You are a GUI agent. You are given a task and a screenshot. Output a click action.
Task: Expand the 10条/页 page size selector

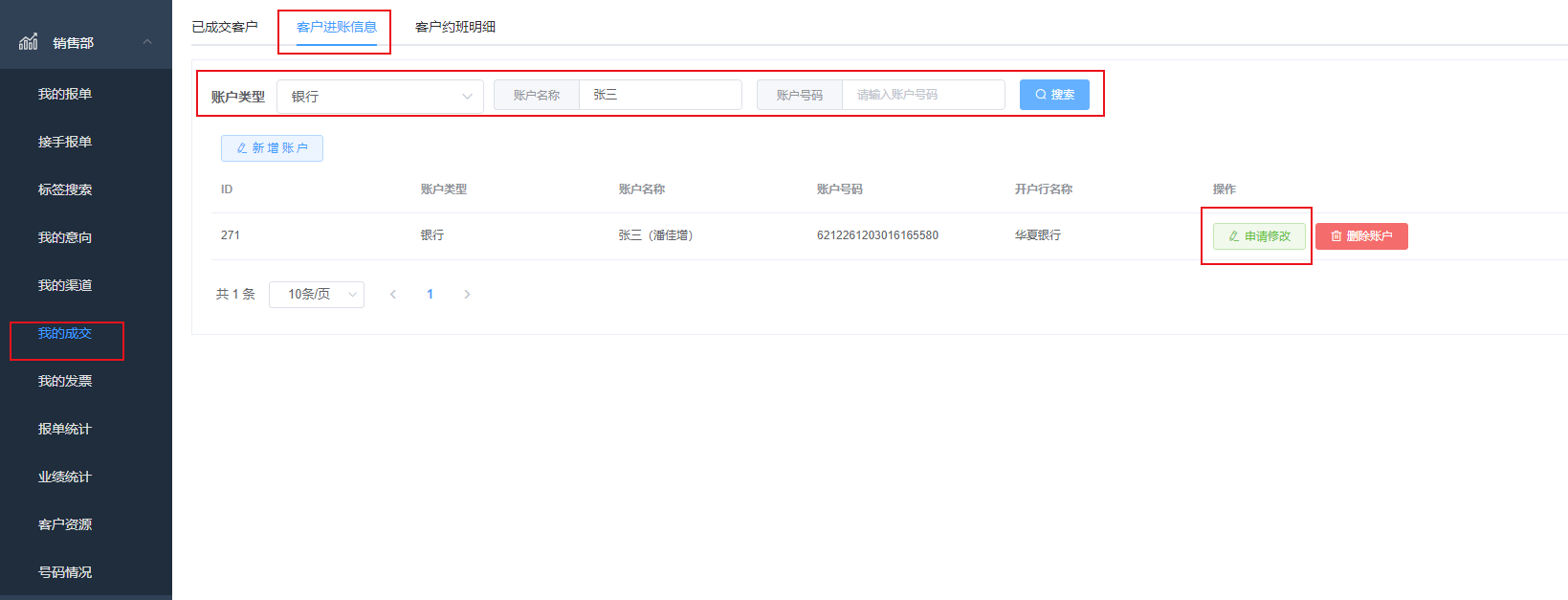316,295
